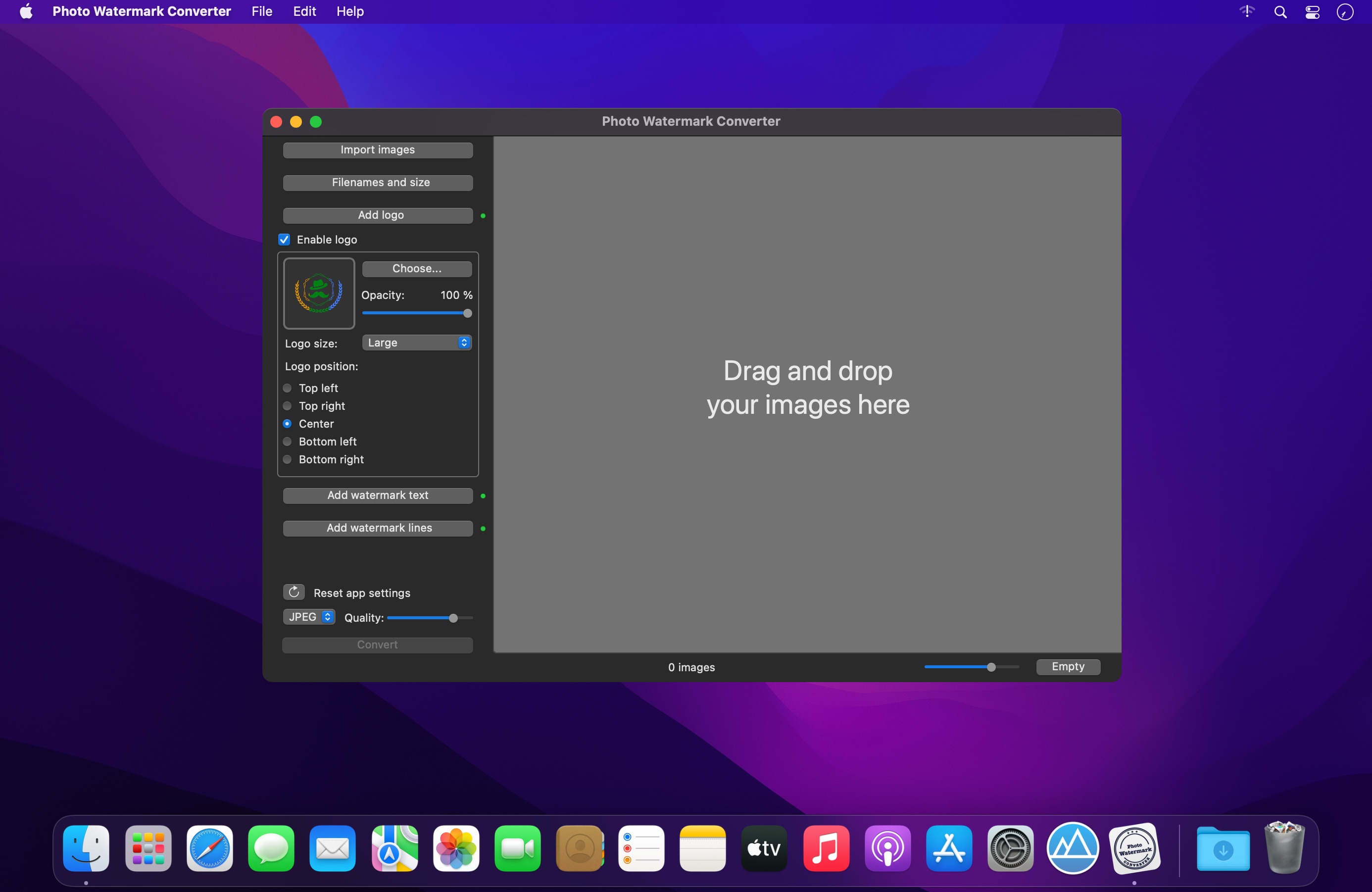
Task: Expand the Add watermark text section
Action: click(378, 496)
